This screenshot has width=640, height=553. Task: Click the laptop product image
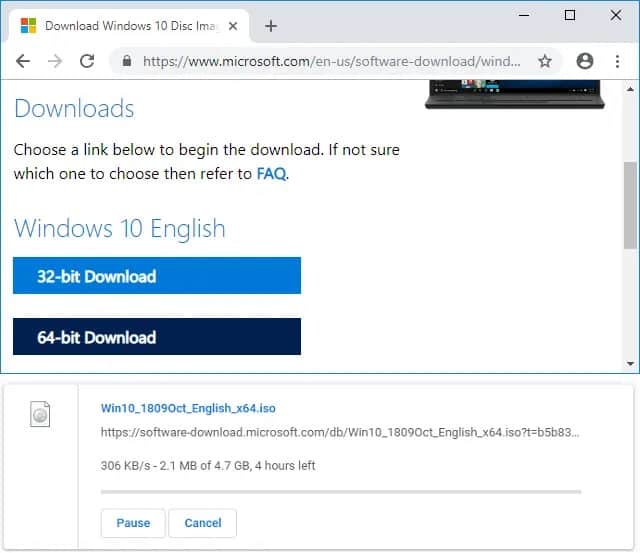(515, 95)
